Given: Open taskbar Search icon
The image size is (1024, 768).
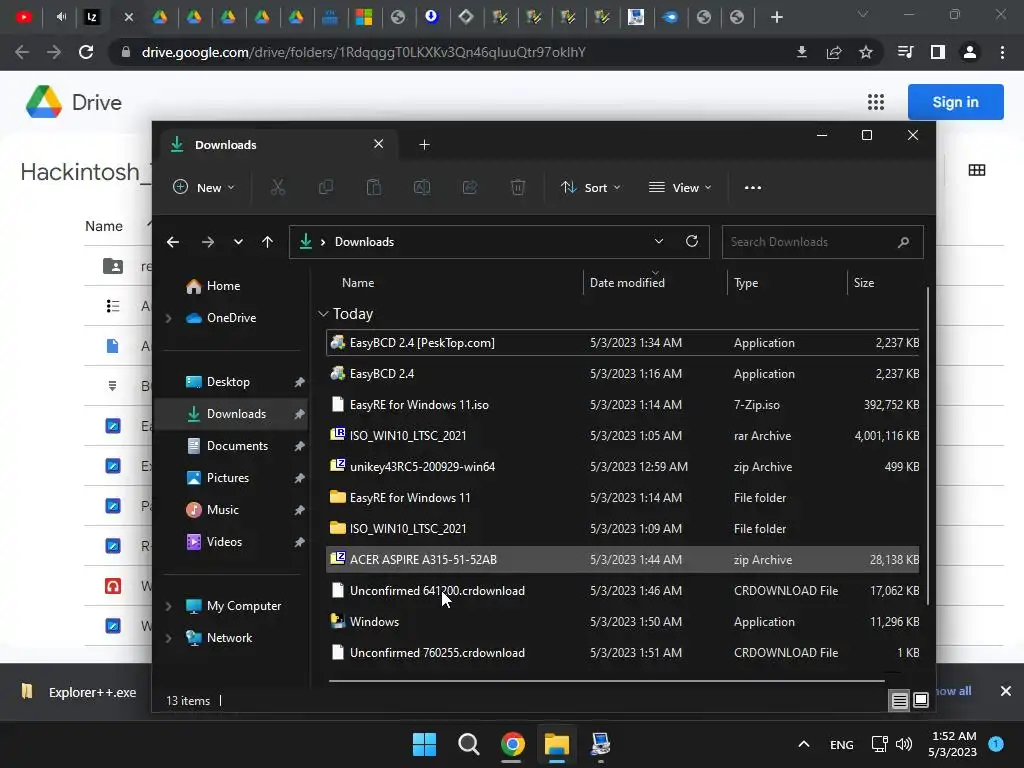Looking at the screenshot, I should coord(468,744).
